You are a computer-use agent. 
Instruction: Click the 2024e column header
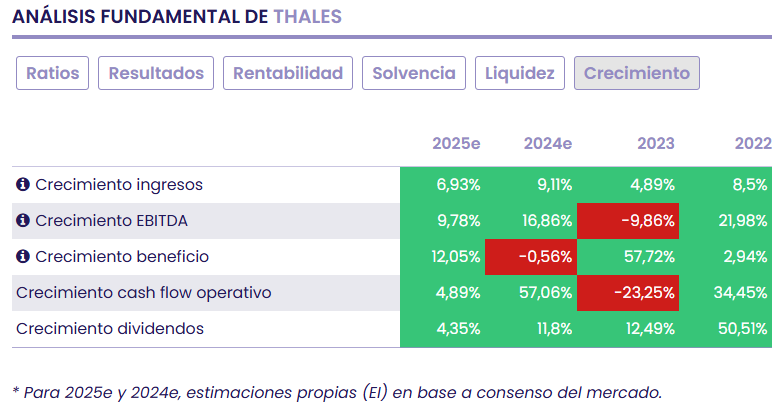[x=548, y=143]
